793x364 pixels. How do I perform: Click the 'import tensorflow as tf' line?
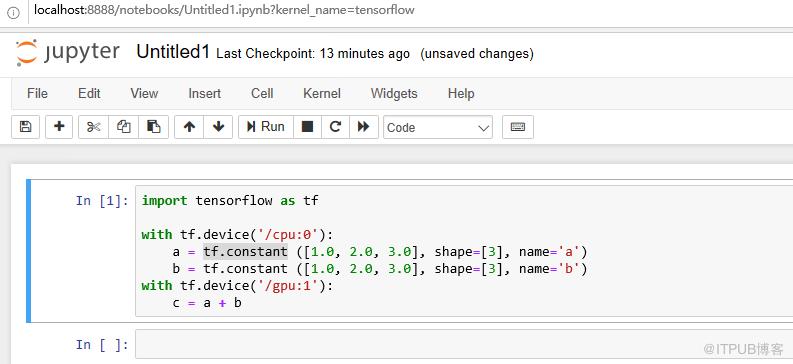pyautogui.click(x=230, y=200)
